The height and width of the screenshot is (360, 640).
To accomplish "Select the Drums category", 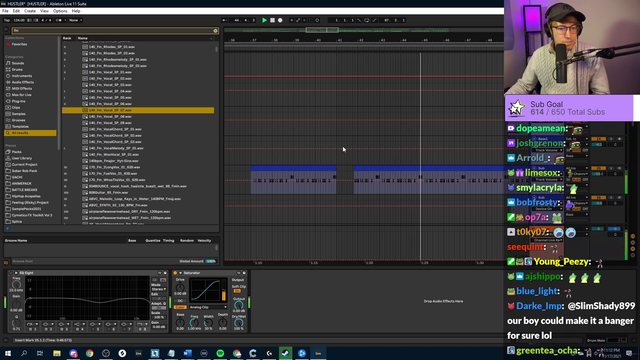I will click(17, 69).
